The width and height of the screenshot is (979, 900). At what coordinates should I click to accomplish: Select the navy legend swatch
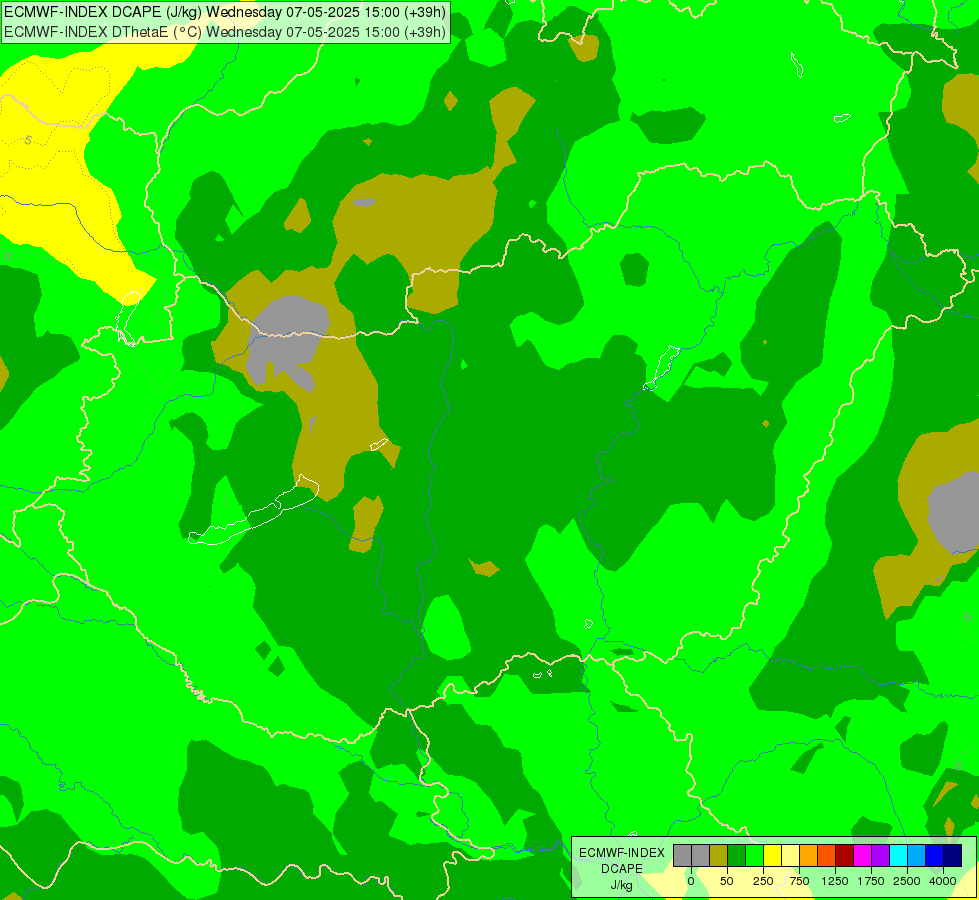[x=952, y=856]
